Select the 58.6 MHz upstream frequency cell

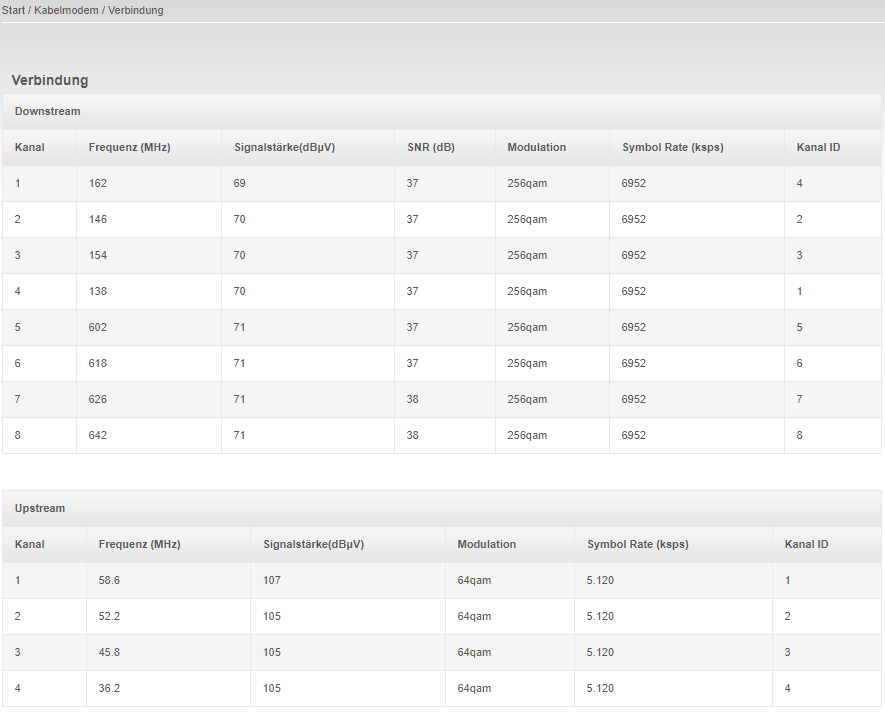[x=110, y=580]
